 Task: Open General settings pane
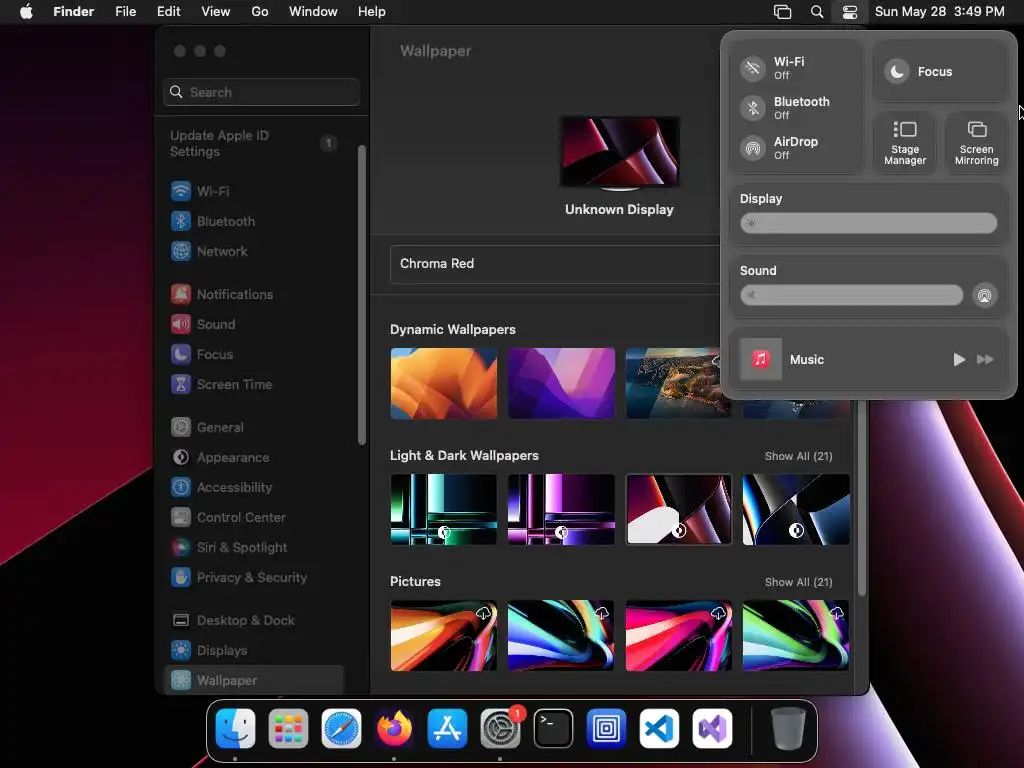click(x=253, y=428)
